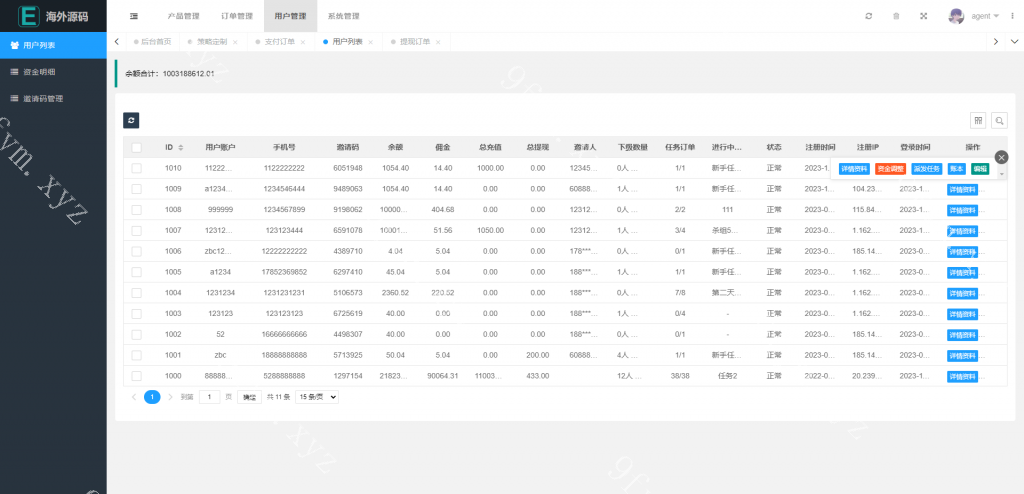Screen dimensions: 1024x494
Task: Check the box for user ID 1004
Action: (136, 293)
